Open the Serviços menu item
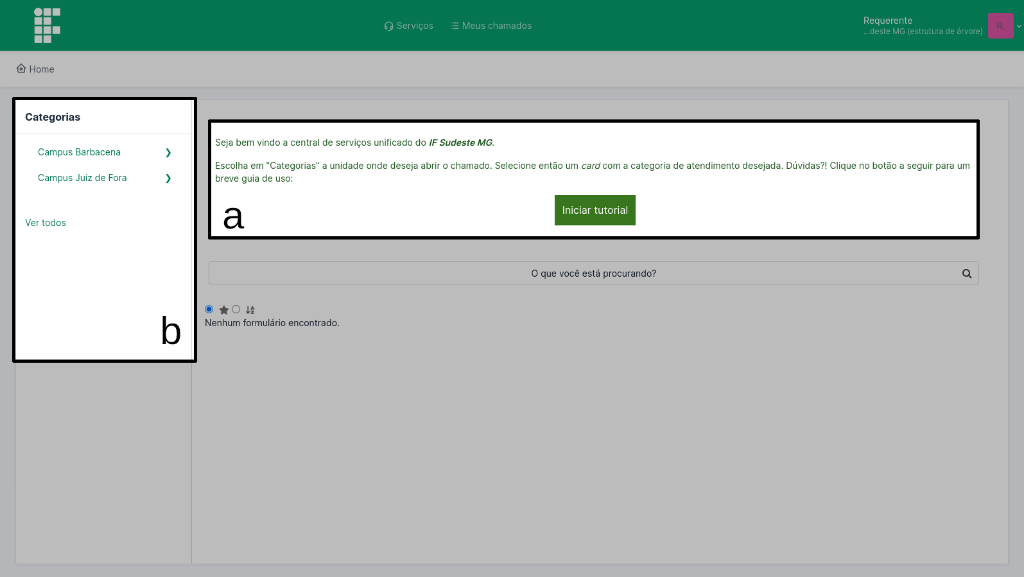Screen dimensions: 1024x577 tap(408, 26)
